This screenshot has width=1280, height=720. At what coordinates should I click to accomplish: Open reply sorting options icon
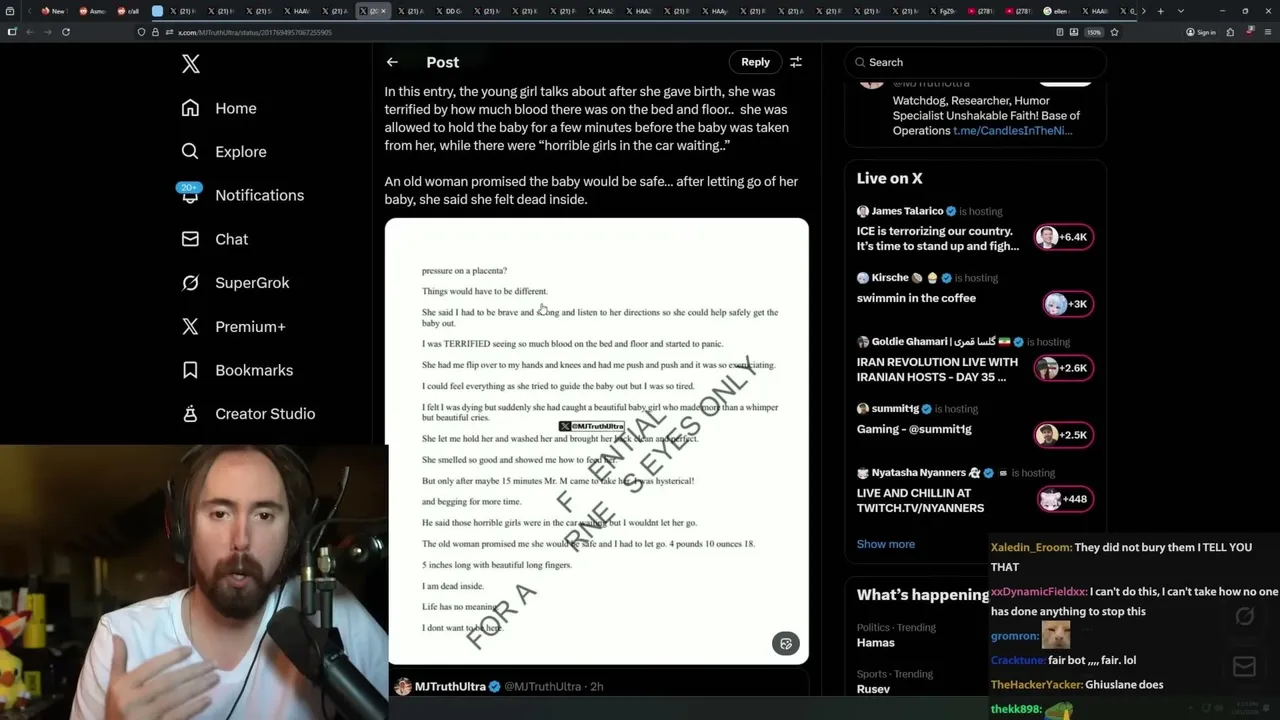(796, 62)
